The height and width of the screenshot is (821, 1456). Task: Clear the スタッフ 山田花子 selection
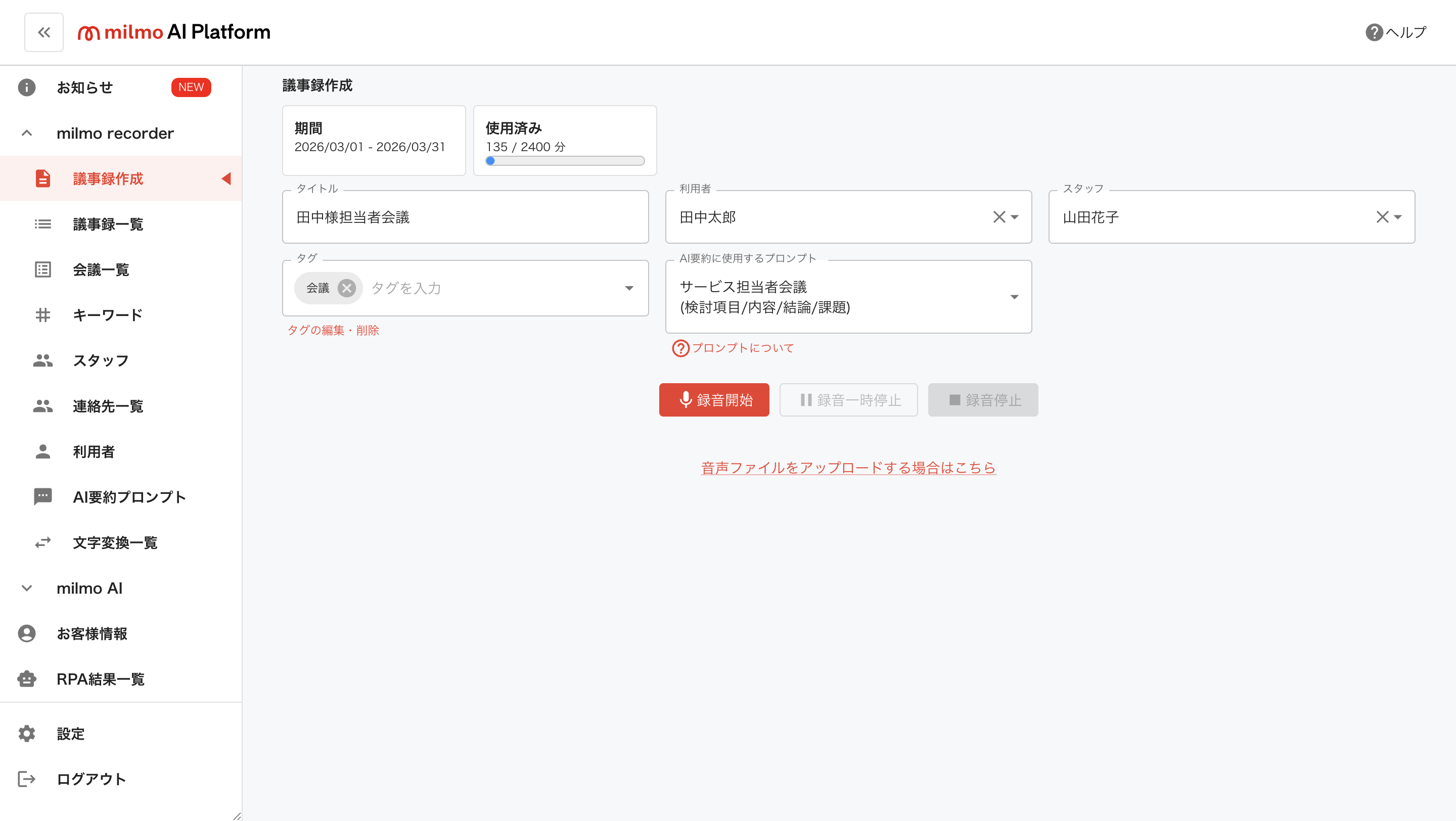pyautogui.click(x=1382, y=217)
